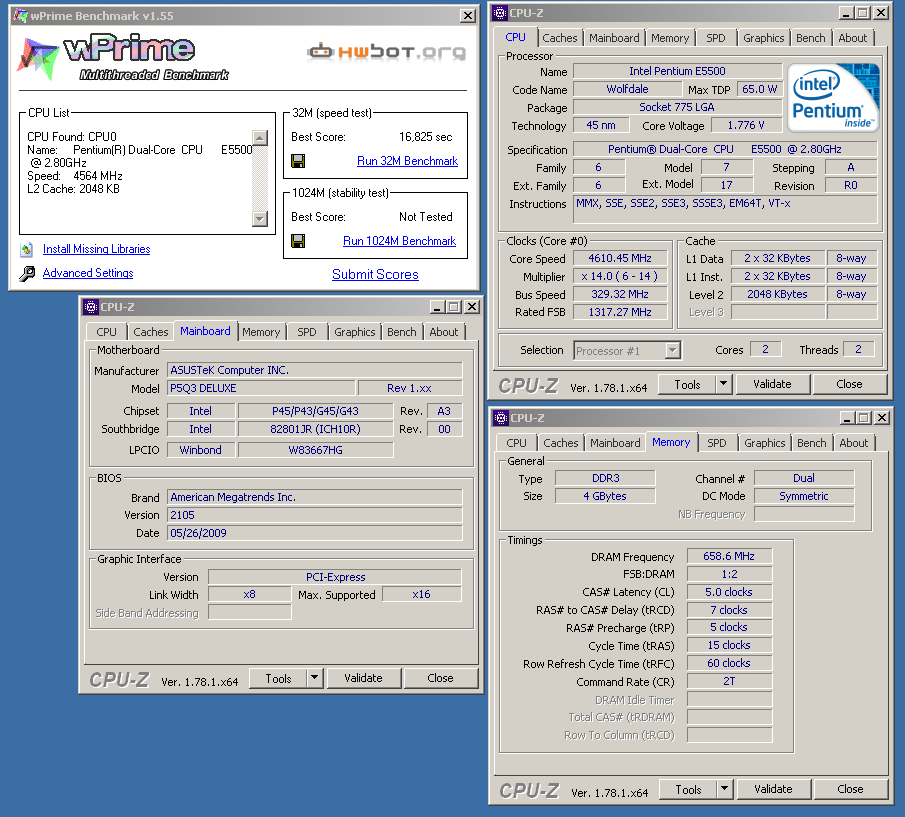Select Graphics tab in Mainboard window
Image resolution: width=905 pixels, height=817 pixels.
(354, 332)
